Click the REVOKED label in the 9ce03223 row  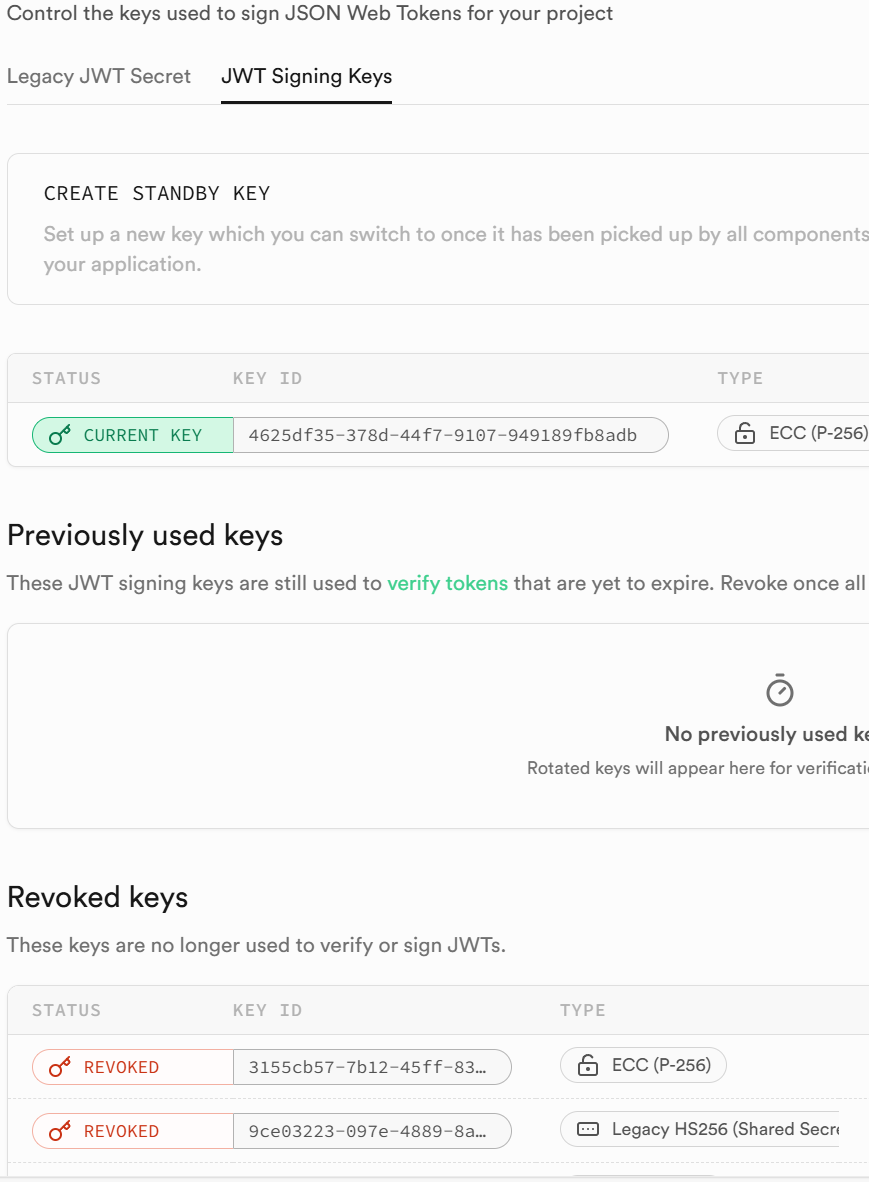(x=121, y=1131)
